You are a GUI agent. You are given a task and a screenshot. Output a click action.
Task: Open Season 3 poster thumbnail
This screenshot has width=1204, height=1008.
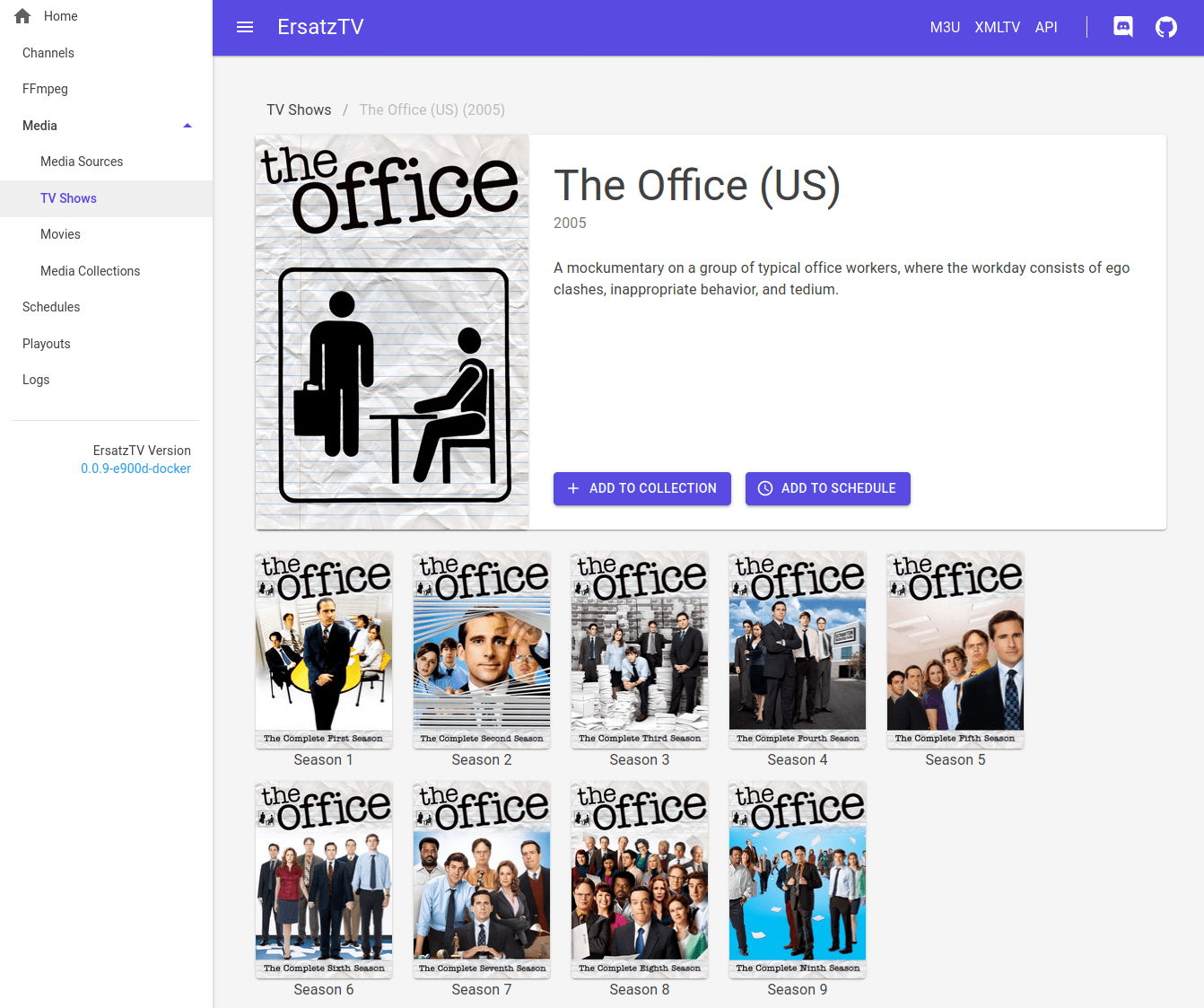(x=640, y=650)
